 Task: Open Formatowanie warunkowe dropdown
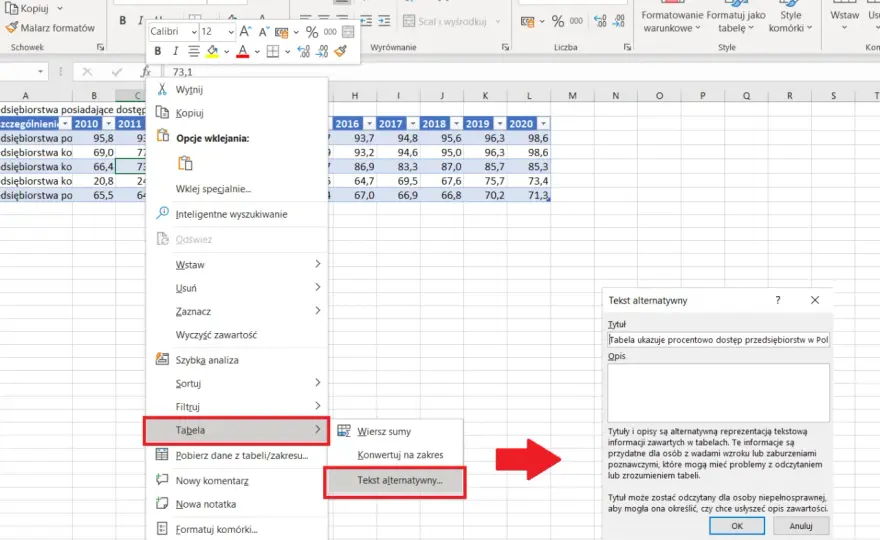pyautogui.click(x=672, y=21)
